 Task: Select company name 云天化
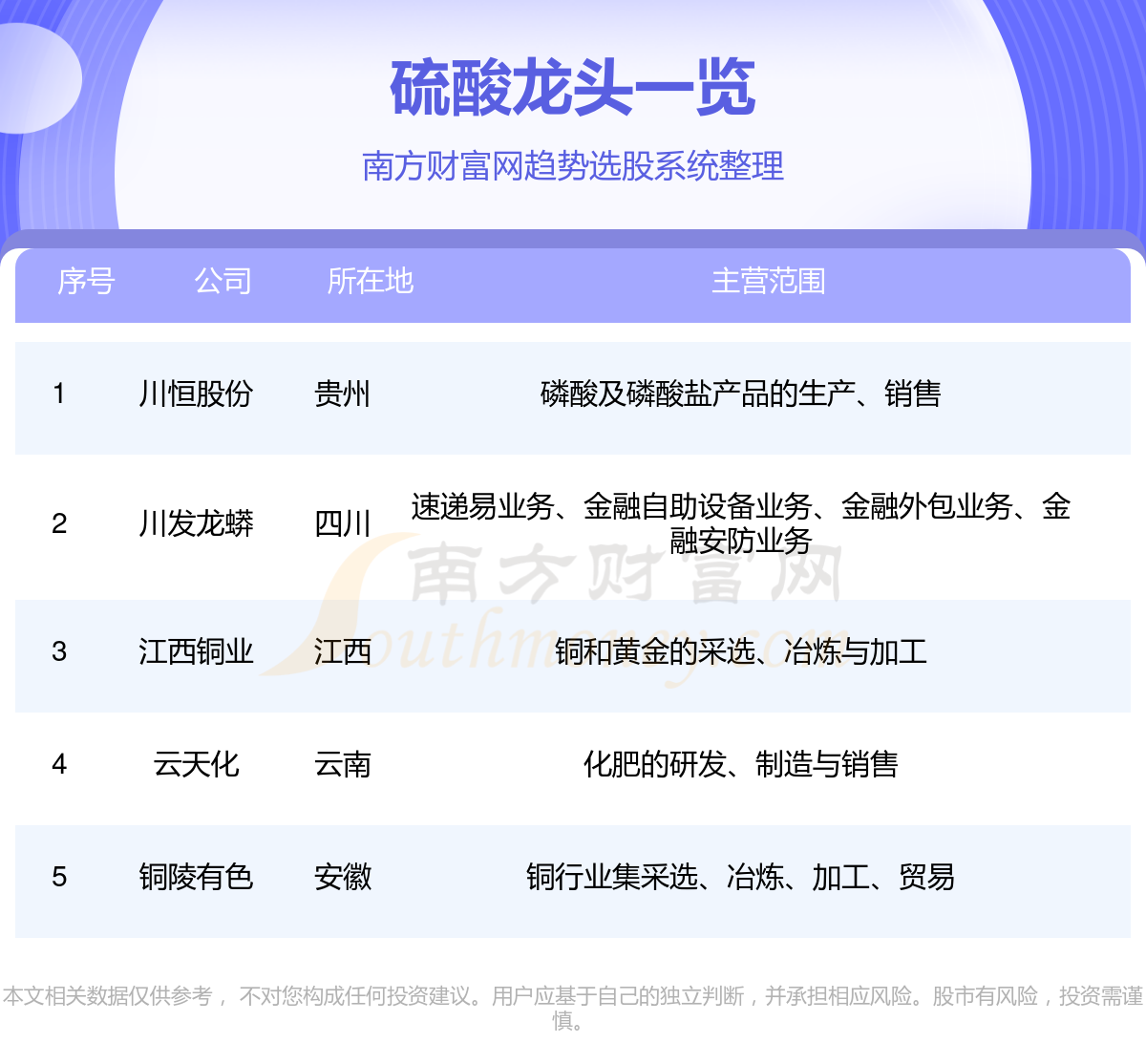click(196, 764)
